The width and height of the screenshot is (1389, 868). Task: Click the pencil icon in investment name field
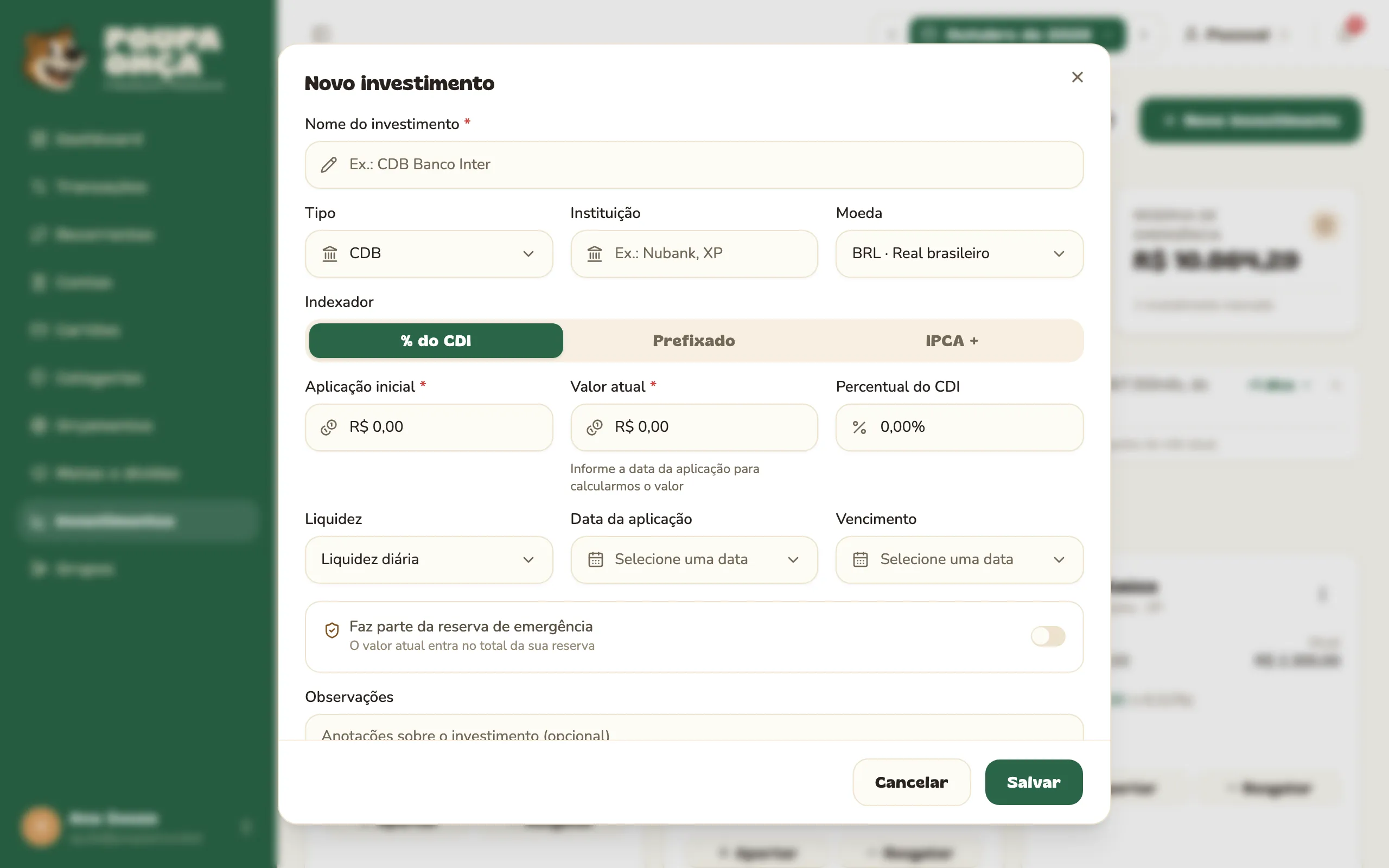[x=329, y=165]
